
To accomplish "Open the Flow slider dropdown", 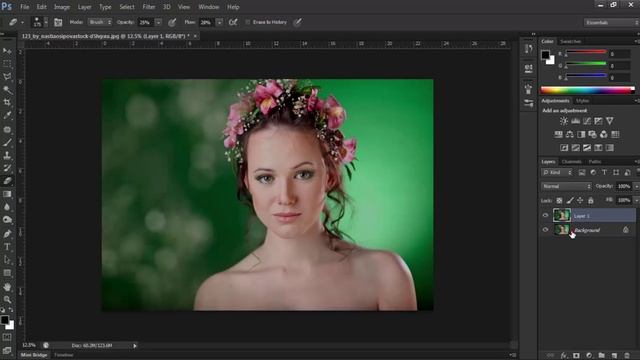I will [219, 22].
